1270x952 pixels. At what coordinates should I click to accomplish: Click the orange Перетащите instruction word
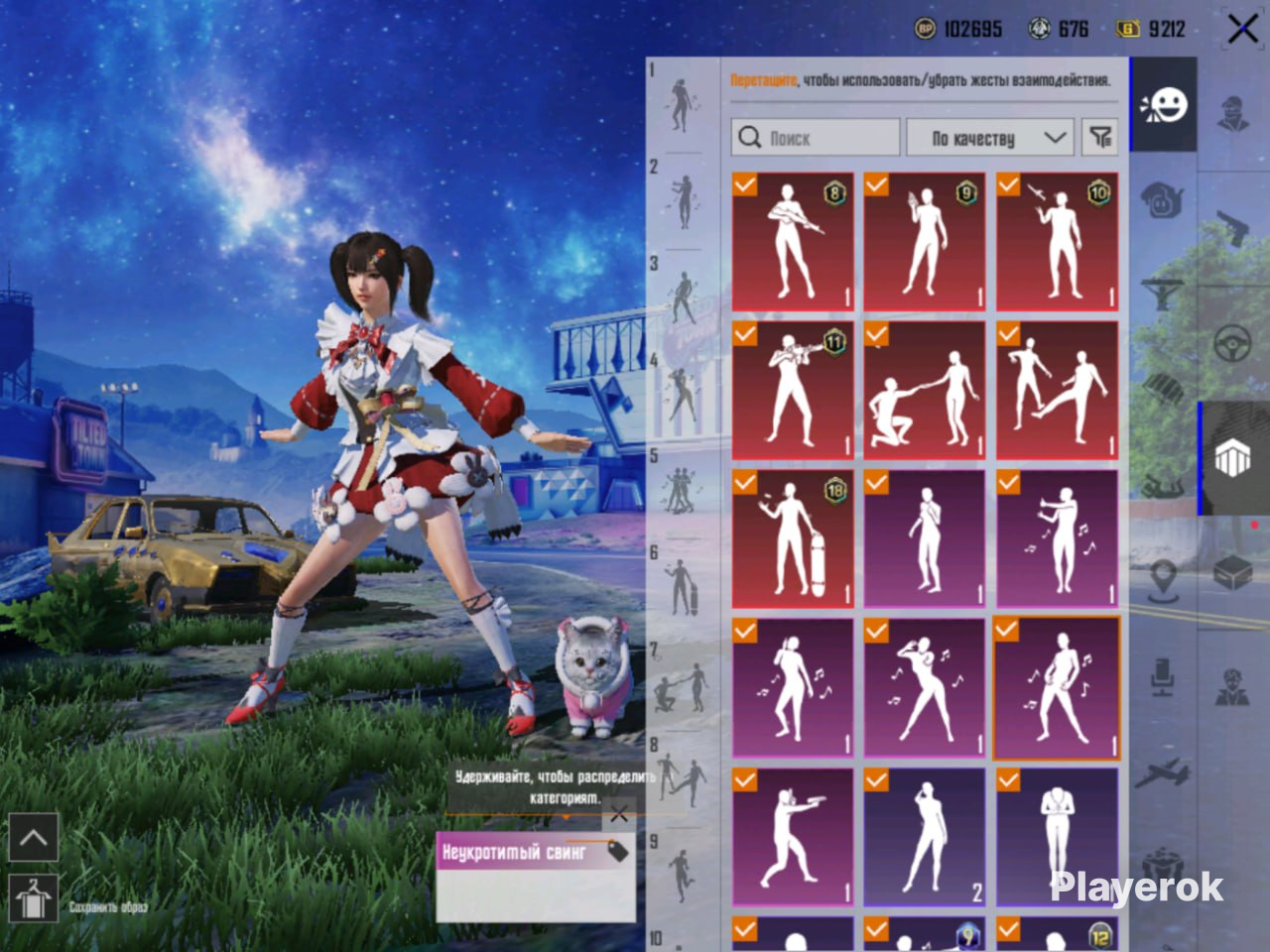(x=764, y=80)
